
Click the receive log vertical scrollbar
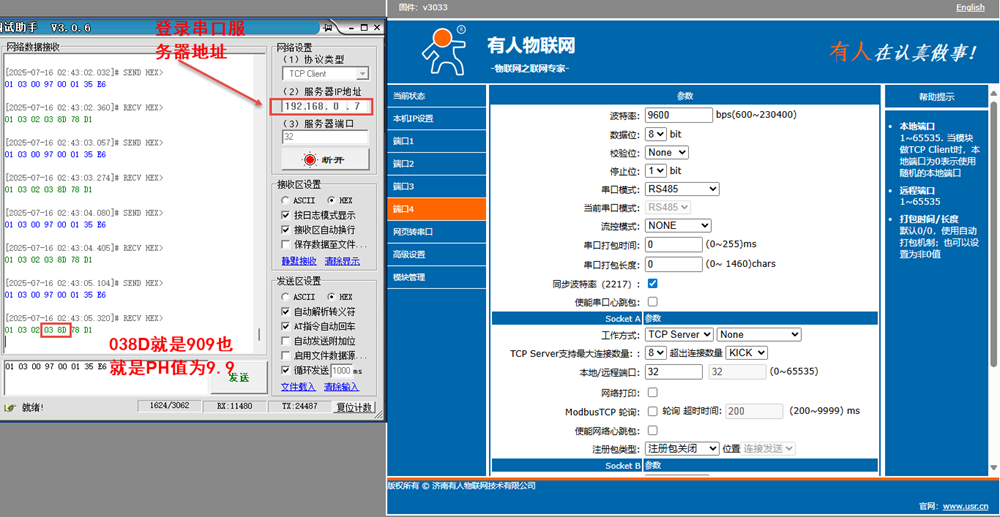(259, 335)
